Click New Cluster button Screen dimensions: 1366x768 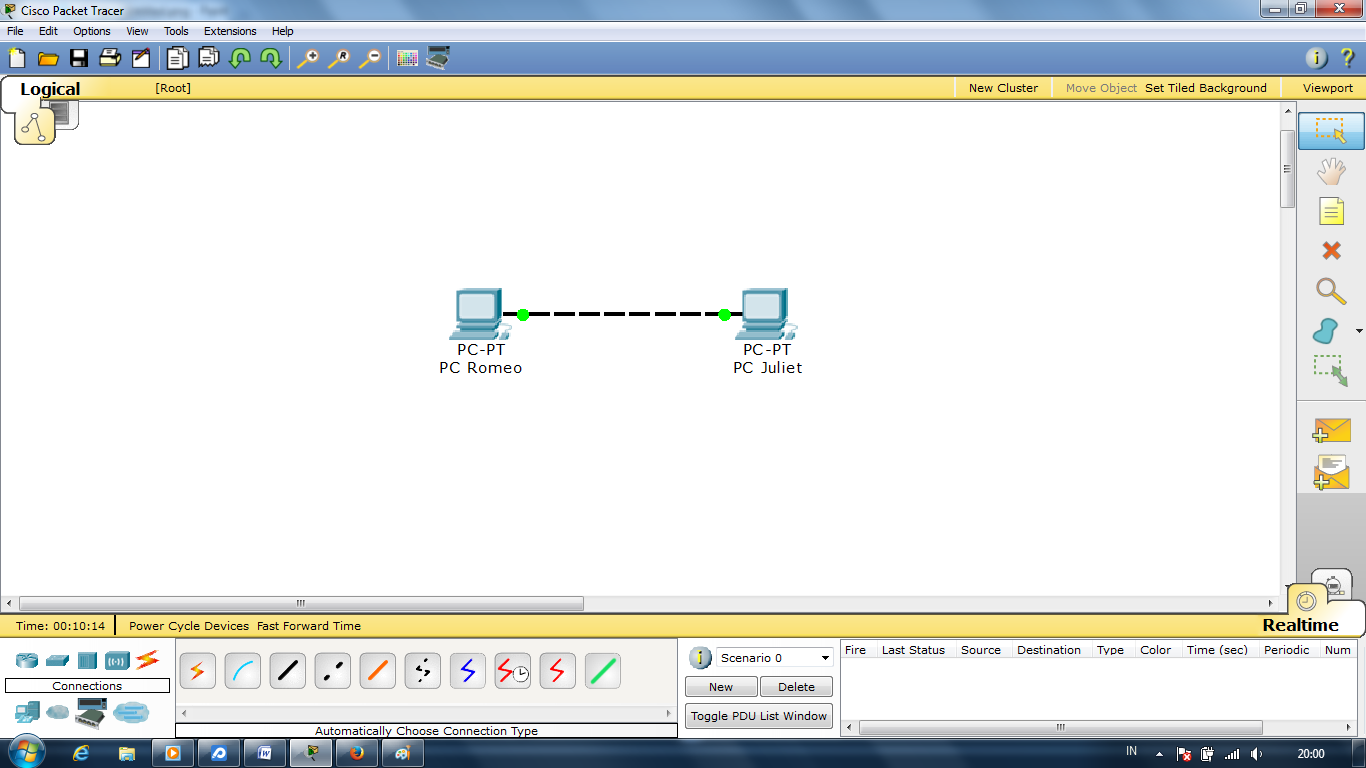tap(1003, 88)
